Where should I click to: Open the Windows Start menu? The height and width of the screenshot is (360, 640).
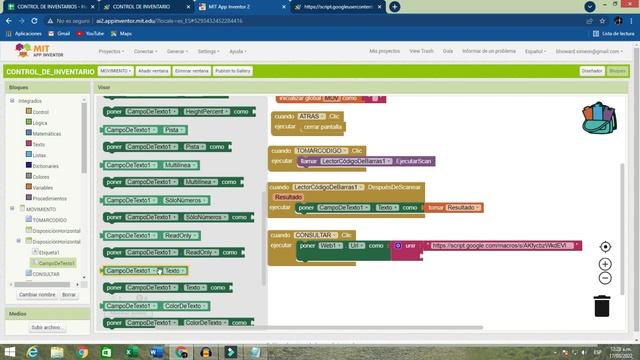(9, 352)
